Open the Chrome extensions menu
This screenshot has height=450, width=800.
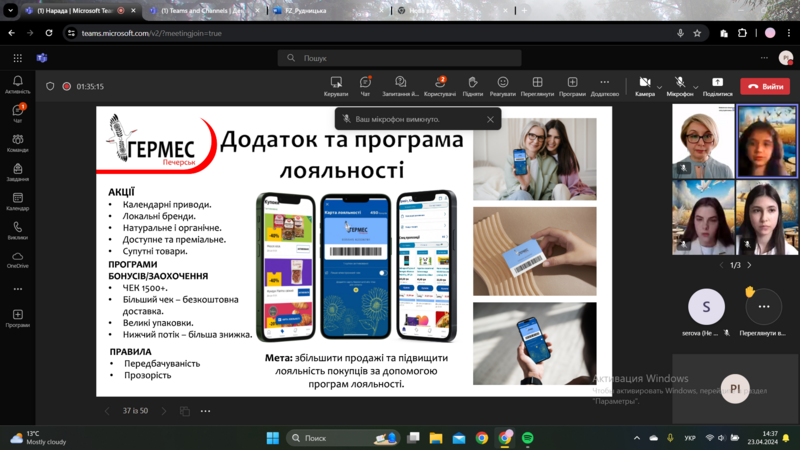[x=742, y=33]
